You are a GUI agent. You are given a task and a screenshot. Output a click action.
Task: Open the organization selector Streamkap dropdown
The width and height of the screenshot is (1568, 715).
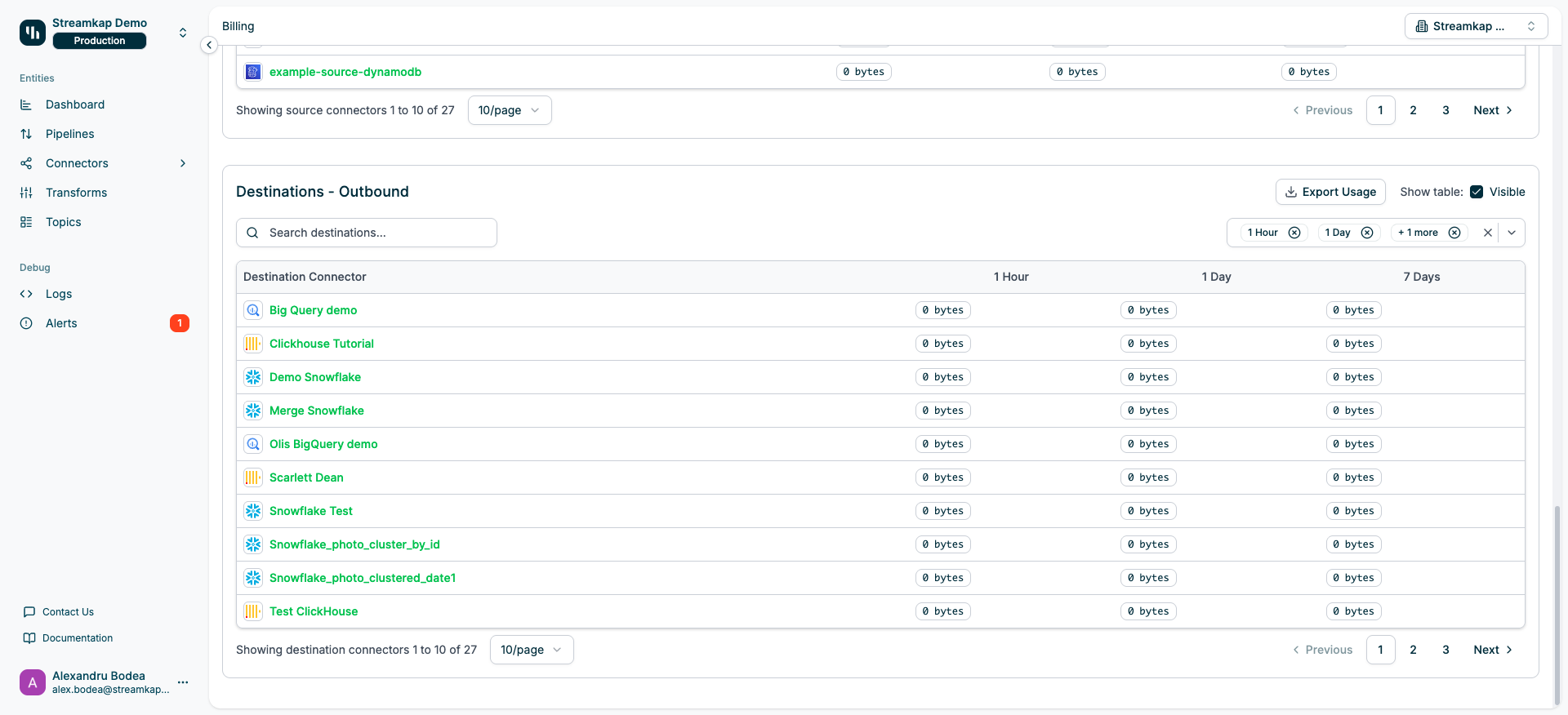tap(1475, 26)
